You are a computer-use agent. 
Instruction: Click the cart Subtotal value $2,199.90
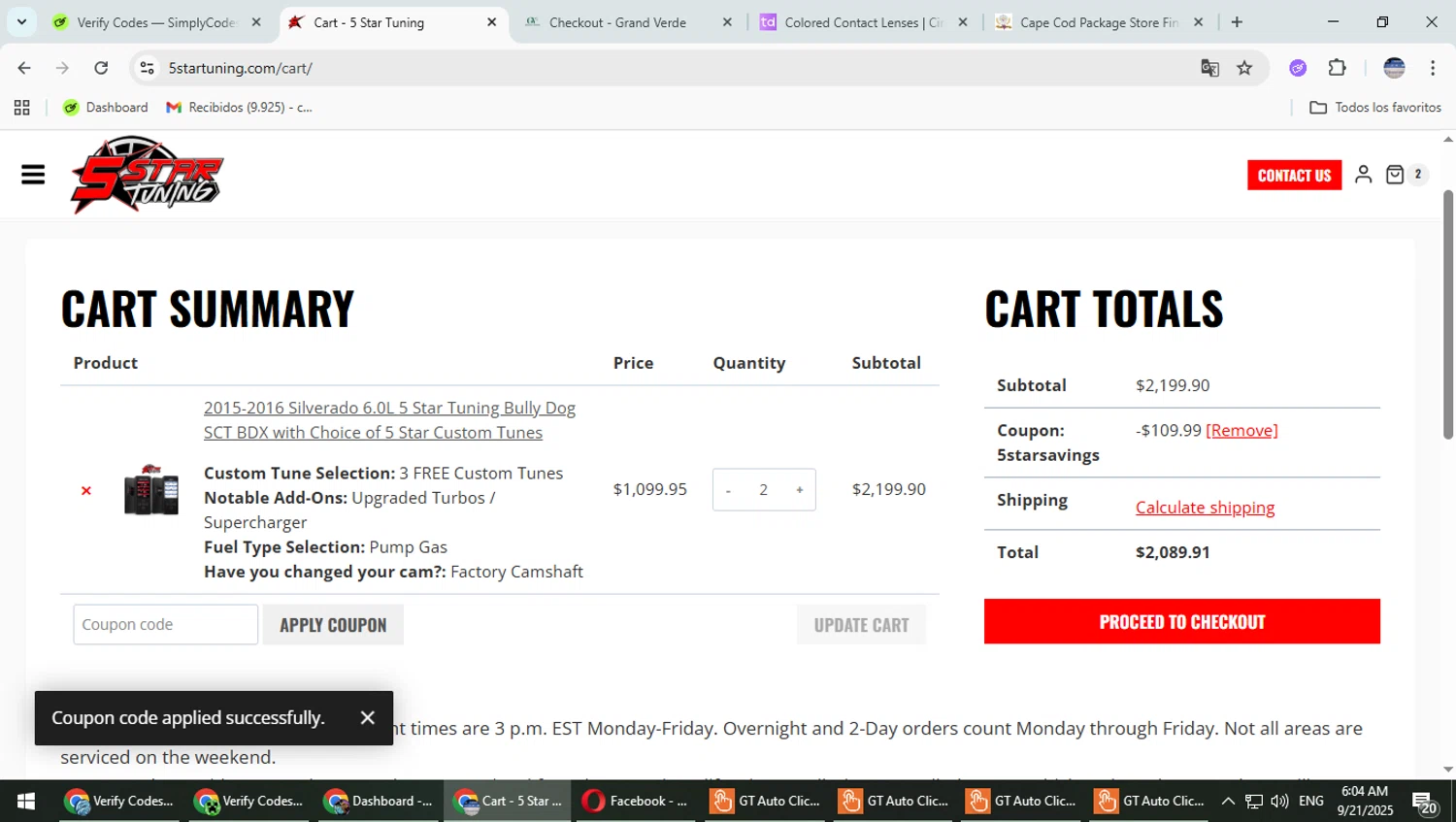[1173, 385]
